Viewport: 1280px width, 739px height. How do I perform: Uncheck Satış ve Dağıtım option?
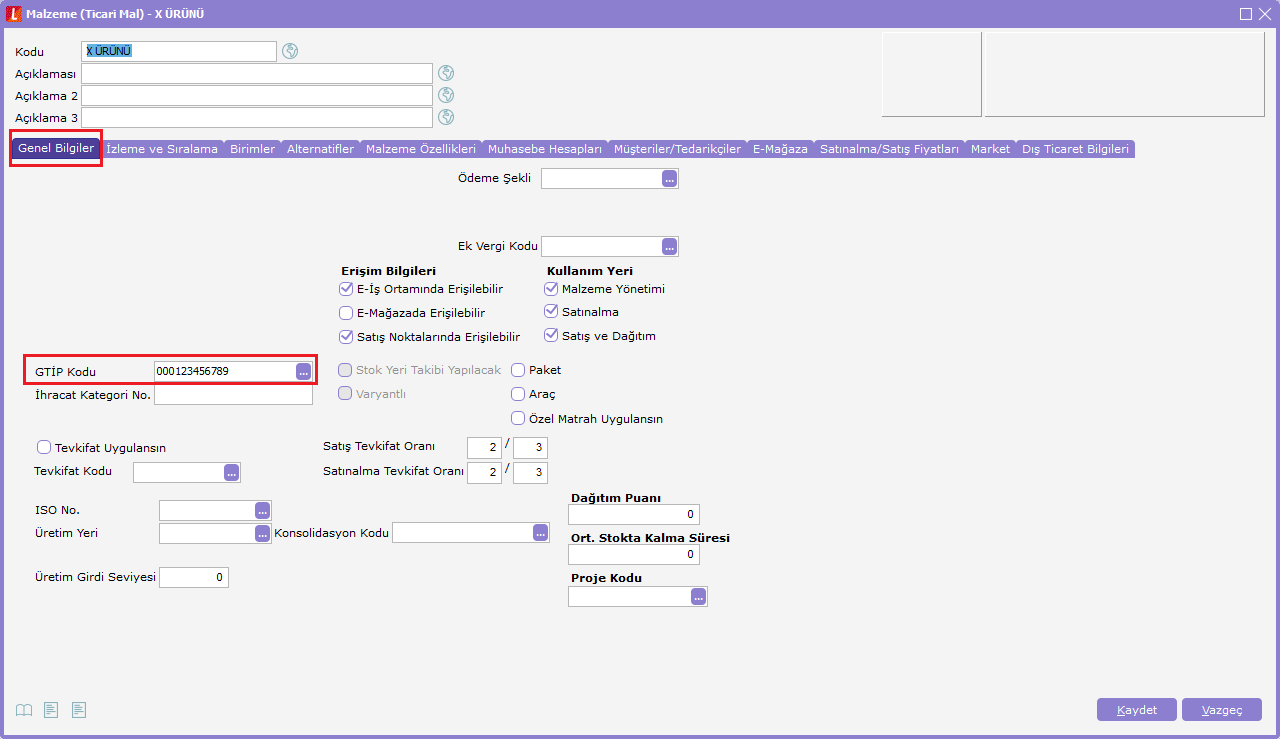click(551, 336)
